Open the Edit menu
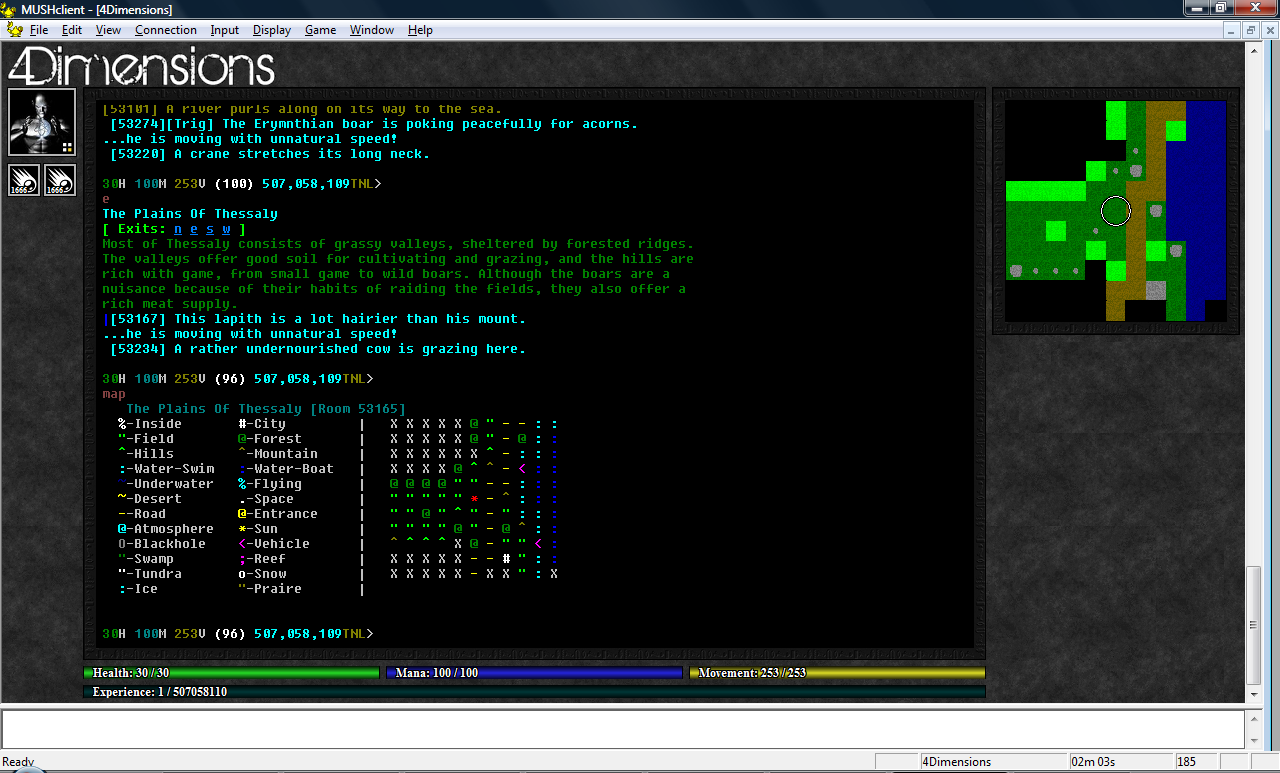This screenshot has height=773, width=1280. pyautogui.click(x=71, y=30)
